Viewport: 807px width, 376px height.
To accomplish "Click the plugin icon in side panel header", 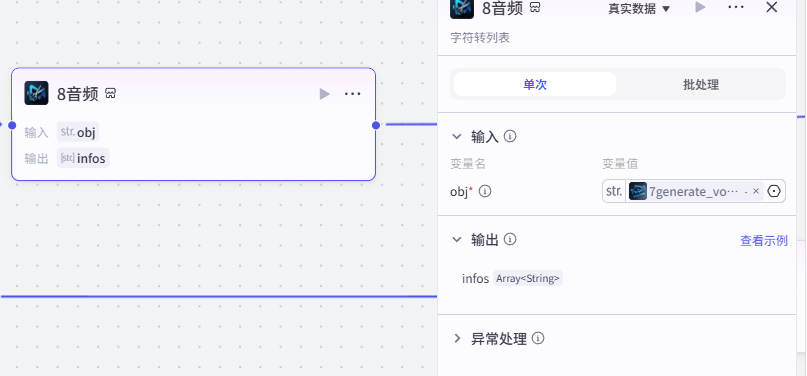I will 462,8.
